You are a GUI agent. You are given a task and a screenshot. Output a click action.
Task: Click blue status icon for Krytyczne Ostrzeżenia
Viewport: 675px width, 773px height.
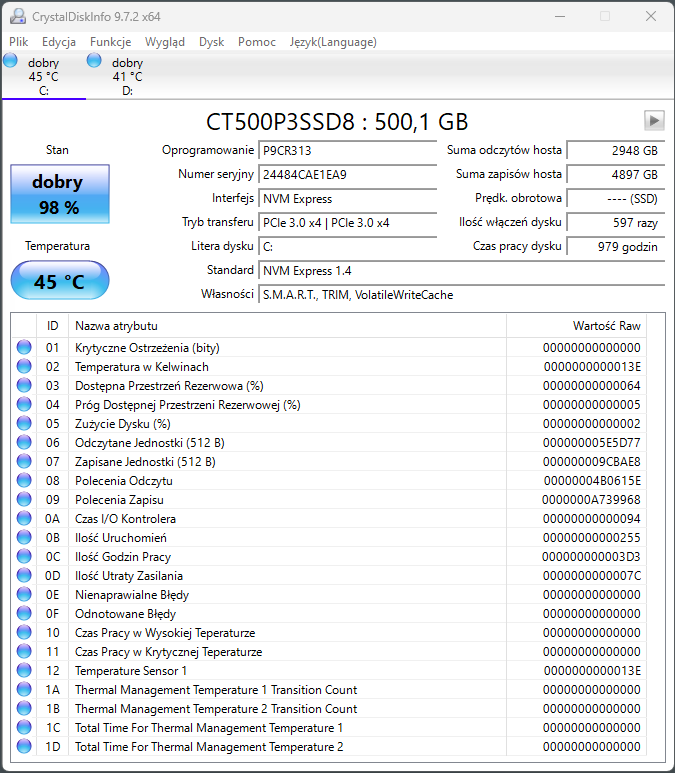point(24,348)
